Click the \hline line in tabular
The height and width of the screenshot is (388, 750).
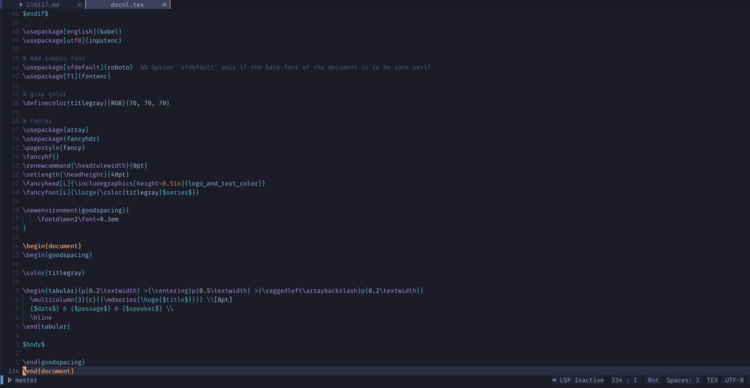(x=41, y=317)
